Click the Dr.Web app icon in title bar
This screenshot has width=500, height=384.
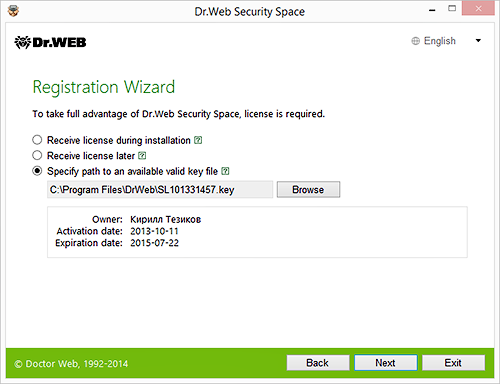pos(13,10)
